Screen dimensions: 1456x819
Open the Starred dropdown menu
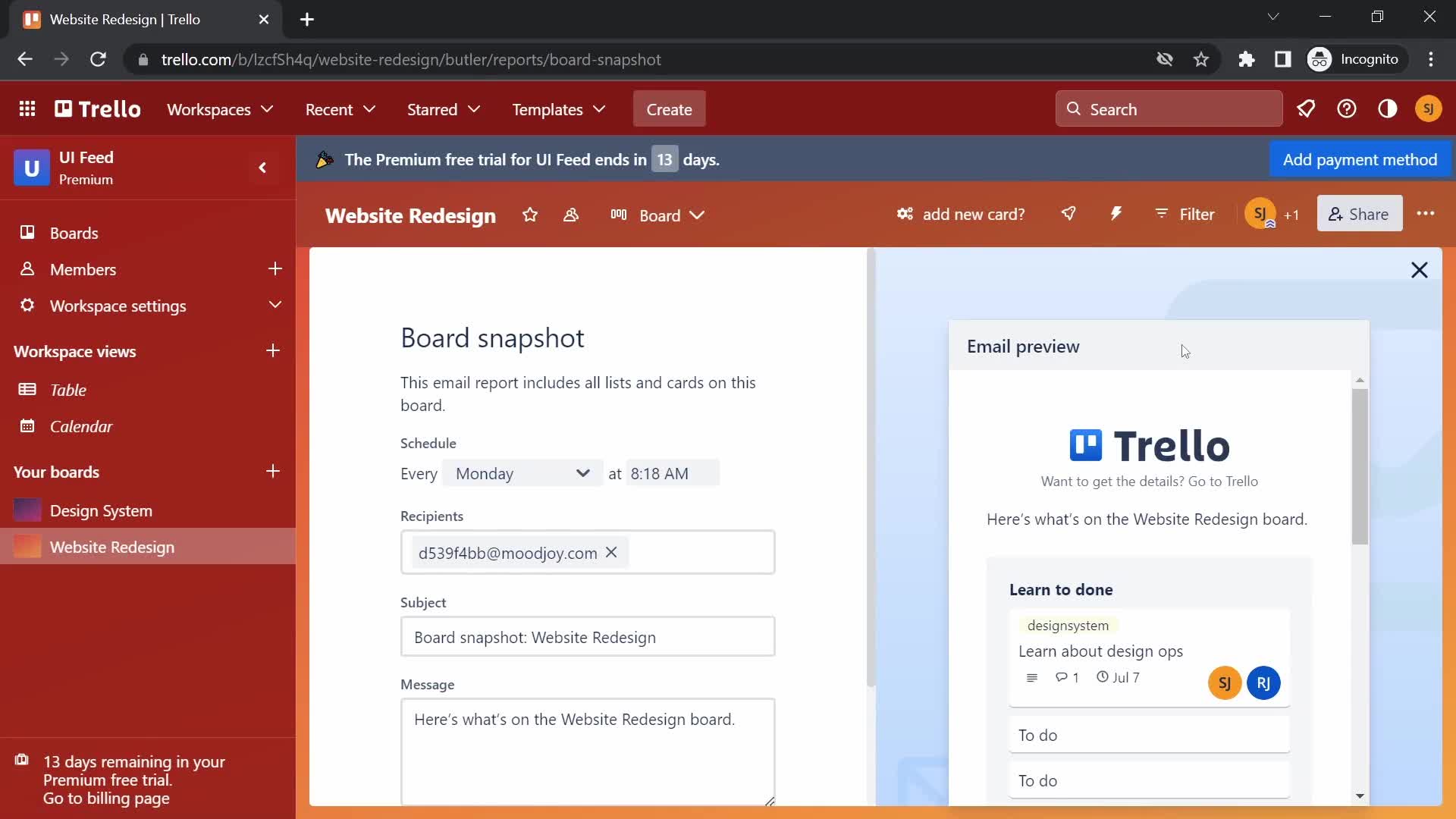444,109
